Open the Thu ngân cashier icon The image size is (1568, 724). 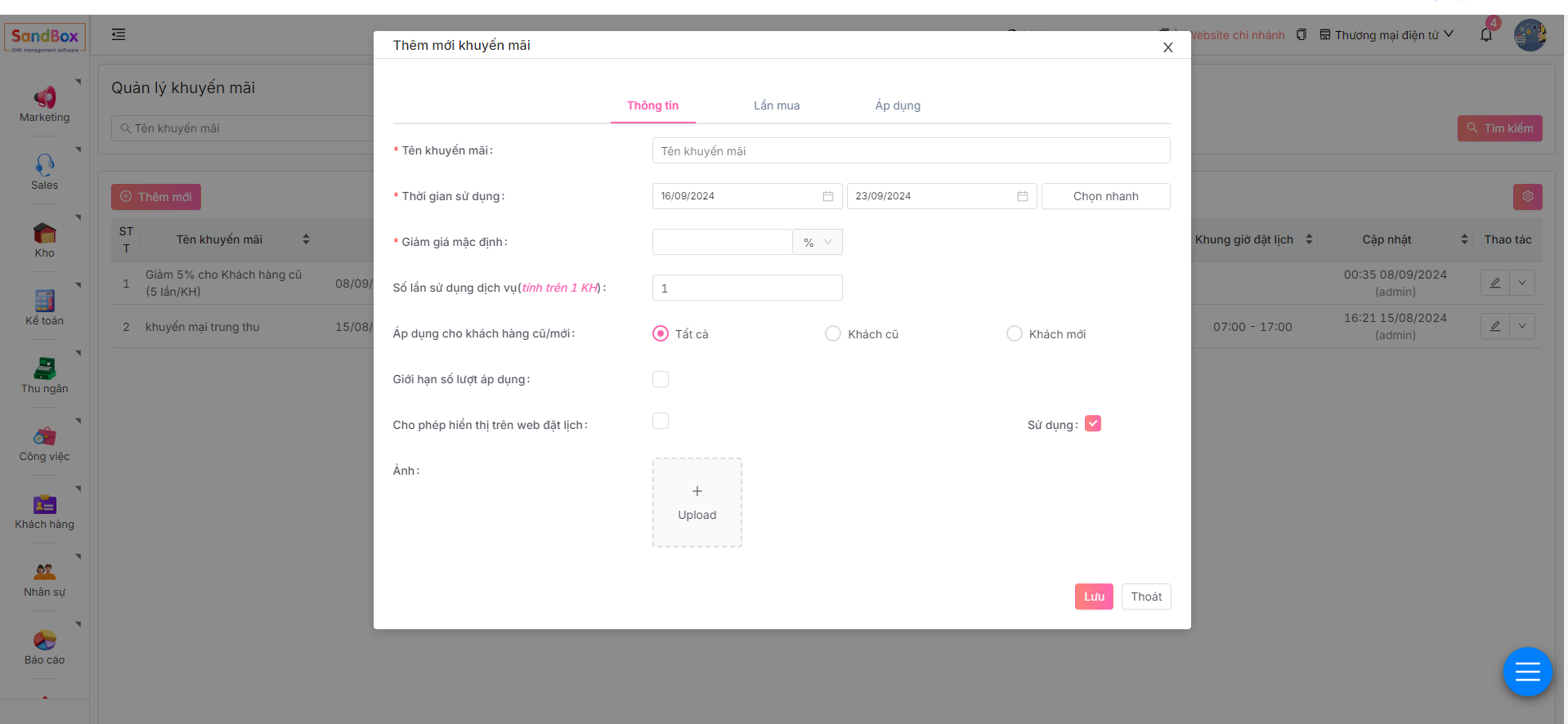tap(45, 369)
